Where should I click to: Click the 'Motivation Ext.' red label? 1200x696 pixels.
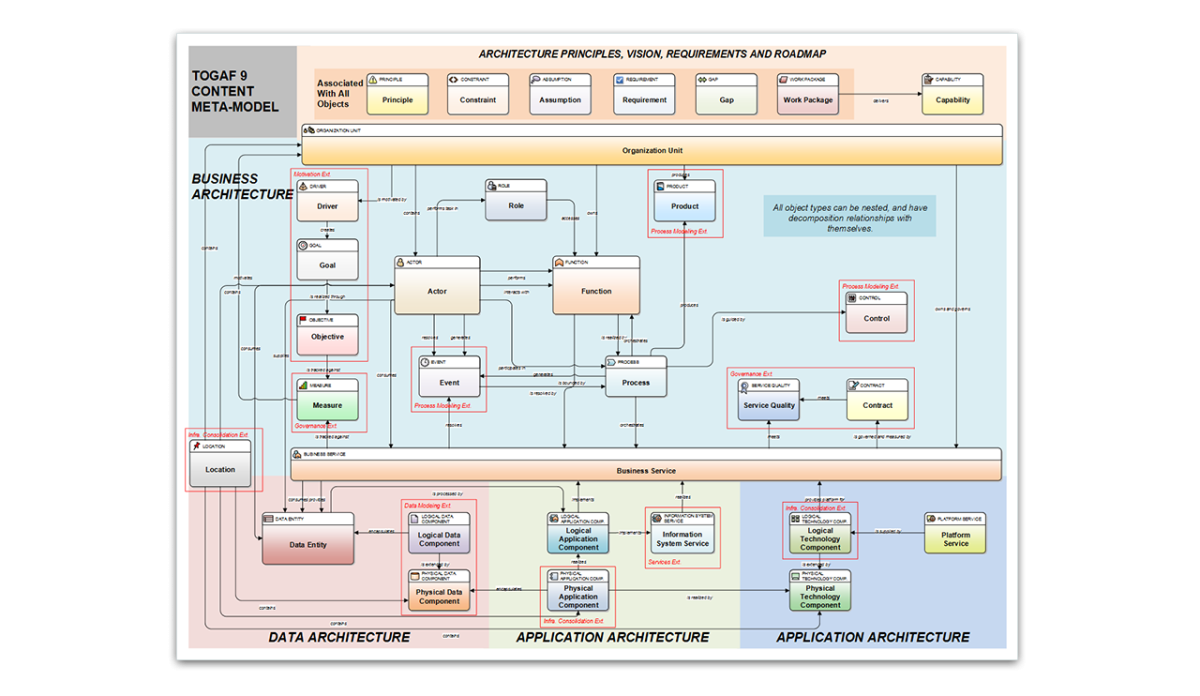pyautogui.click(x=312, y=173)
